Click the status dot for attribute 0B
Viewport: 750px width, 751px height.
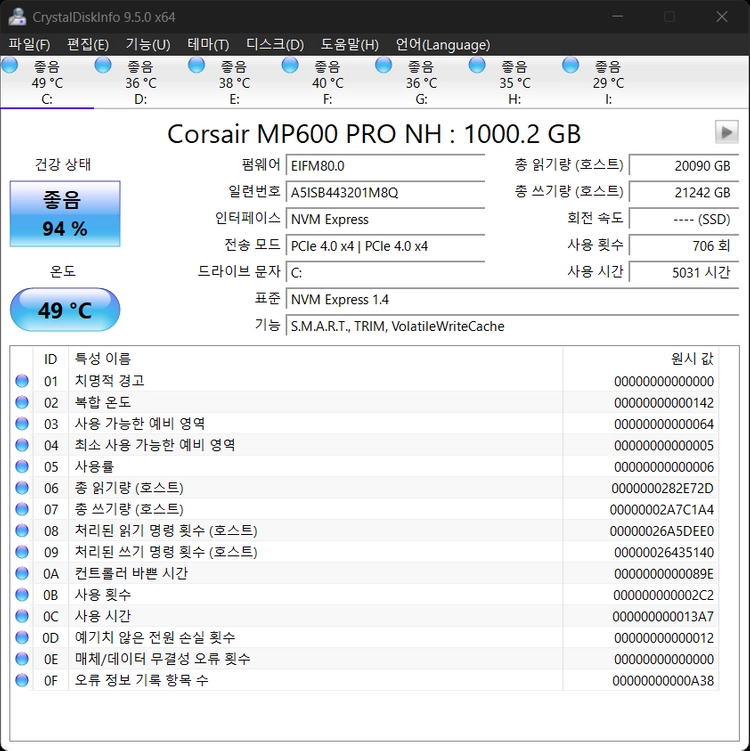point(22,595)
